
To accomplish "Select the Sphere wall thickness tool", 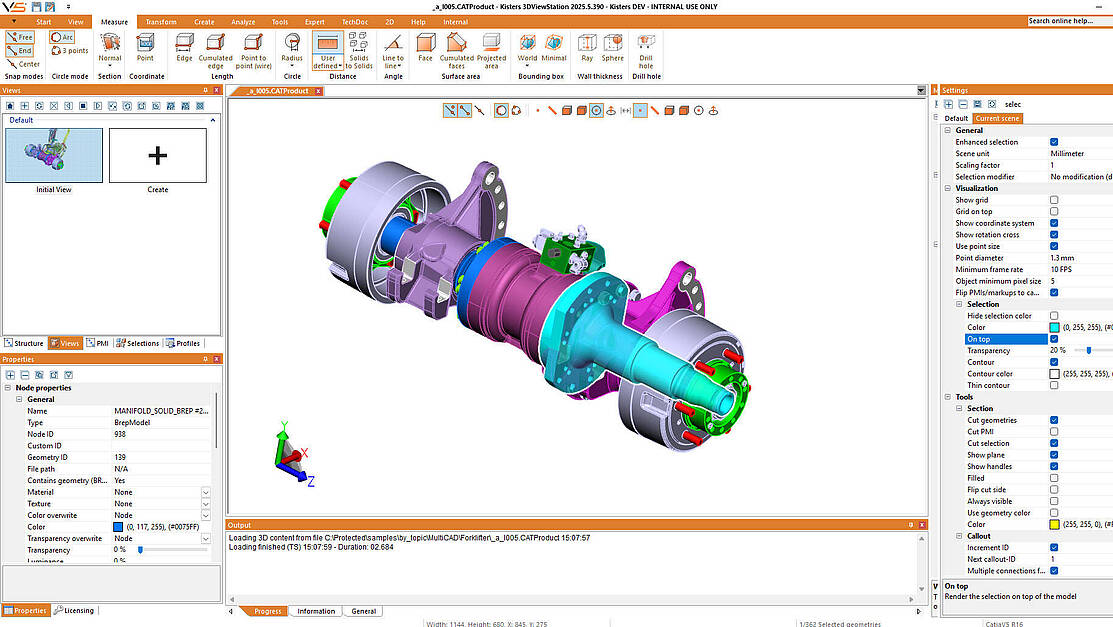I will [x=612, y=47].
